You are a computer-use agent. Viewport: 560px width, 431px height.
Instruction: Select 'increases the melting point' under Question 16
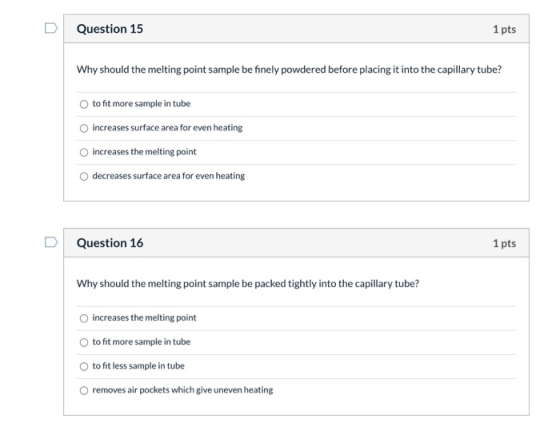[84, 318]
